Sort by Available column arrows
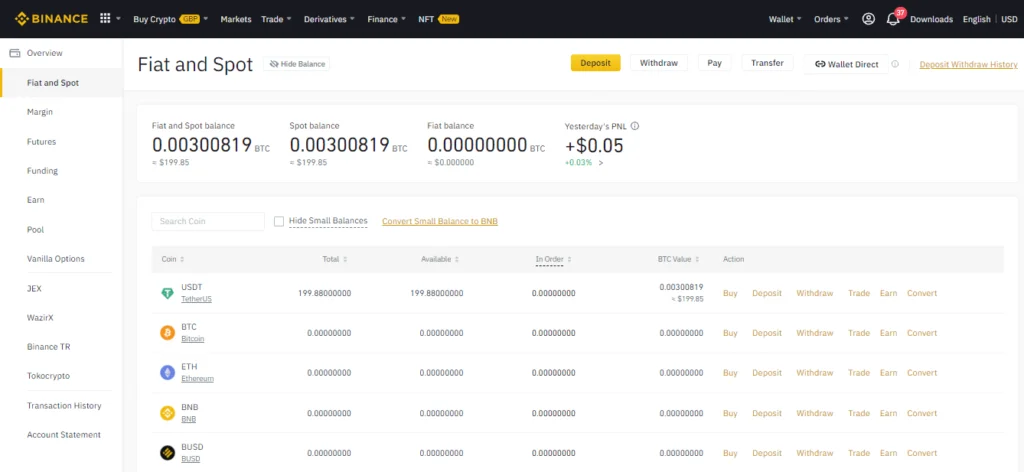1024x472 pixels. tap(456, 259)
